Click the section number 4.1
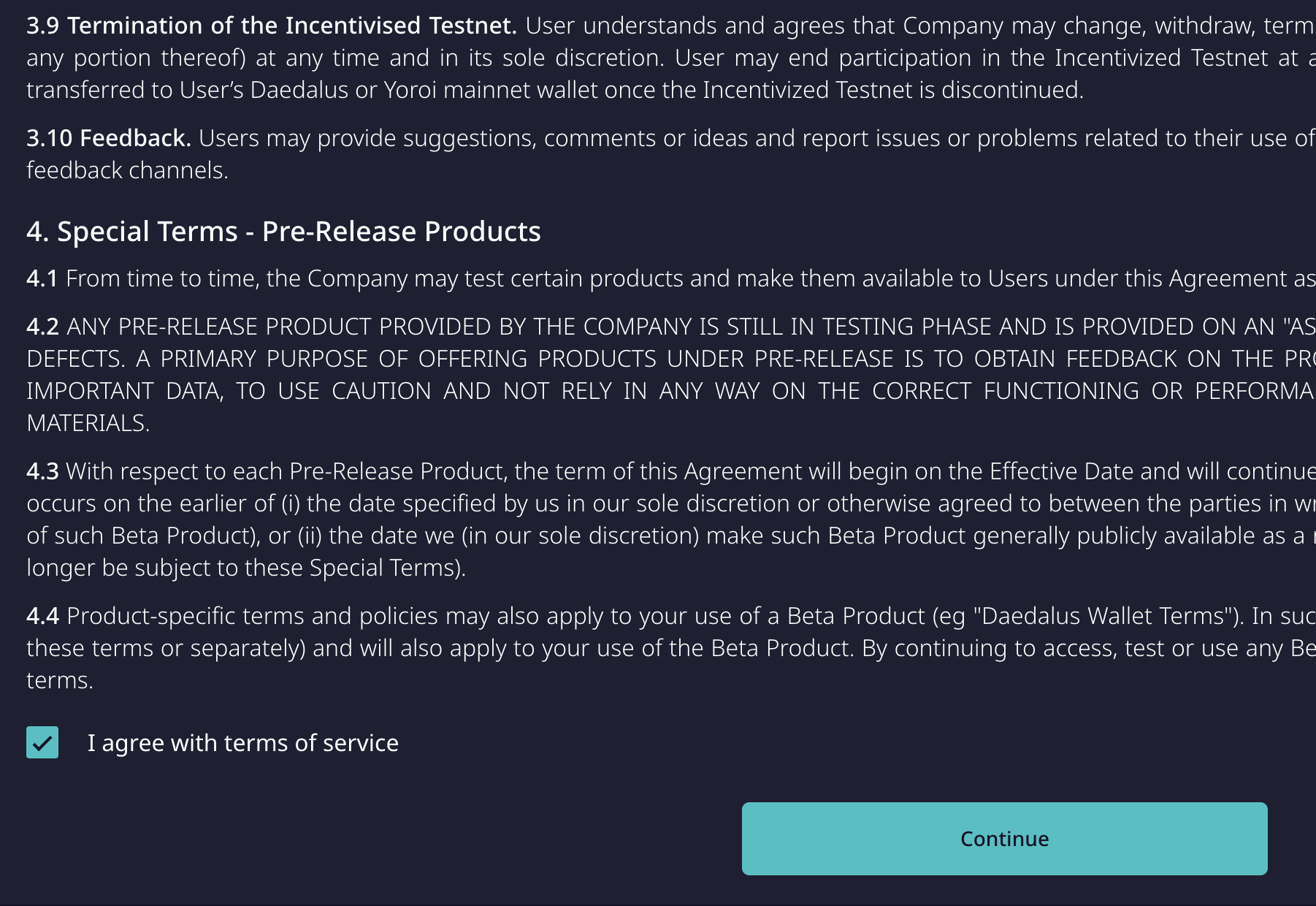The width and height of the screenshot is (1316, 906). [x=42, y=278]
